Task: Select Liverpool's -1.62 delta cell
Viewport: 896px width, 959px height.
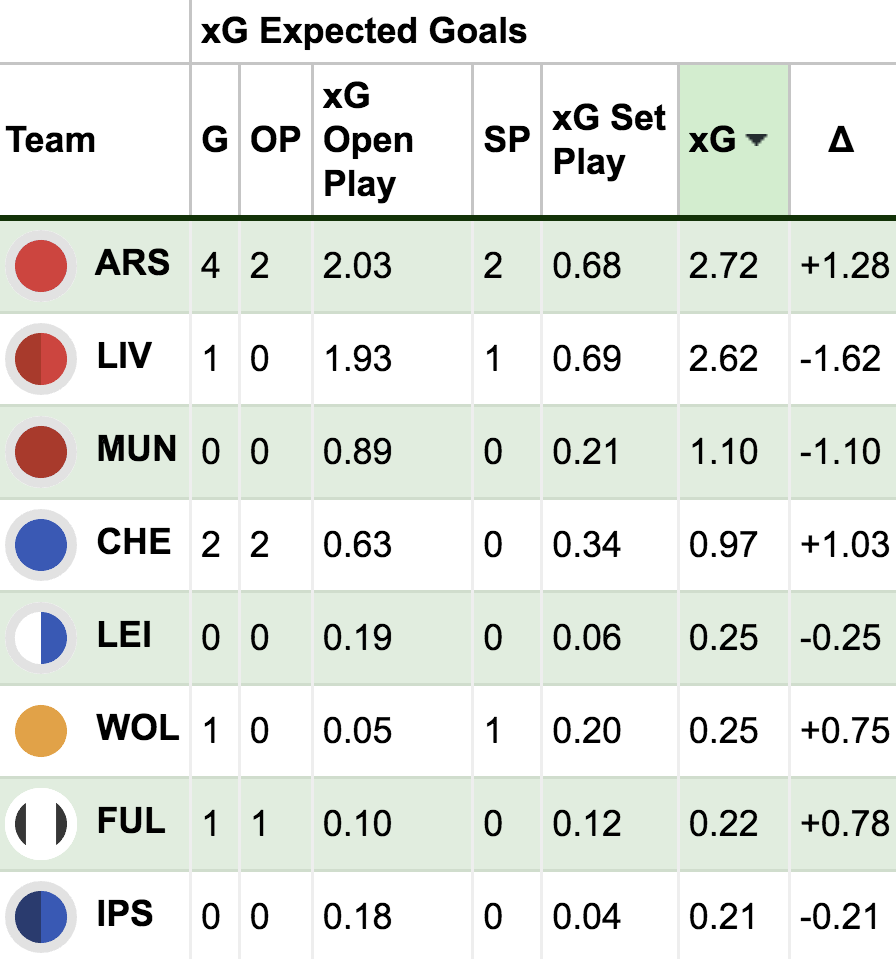Action: pos(841,359)
